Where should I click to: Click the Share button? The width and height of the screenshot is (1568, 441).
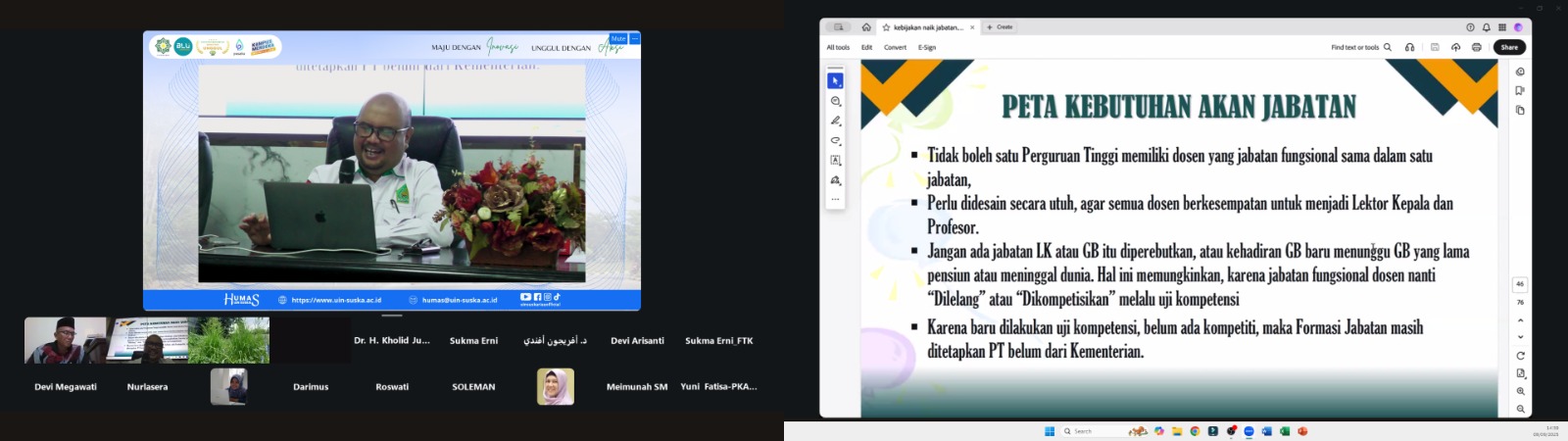coord(1509,47)
